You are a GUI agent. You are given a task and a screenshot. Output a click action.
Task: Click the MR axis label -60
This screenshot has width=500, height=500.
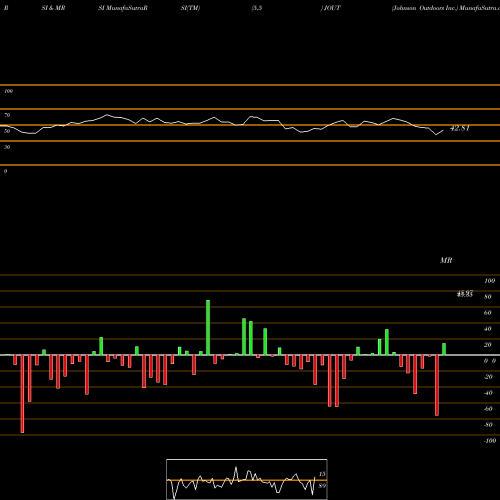[488, 409]
